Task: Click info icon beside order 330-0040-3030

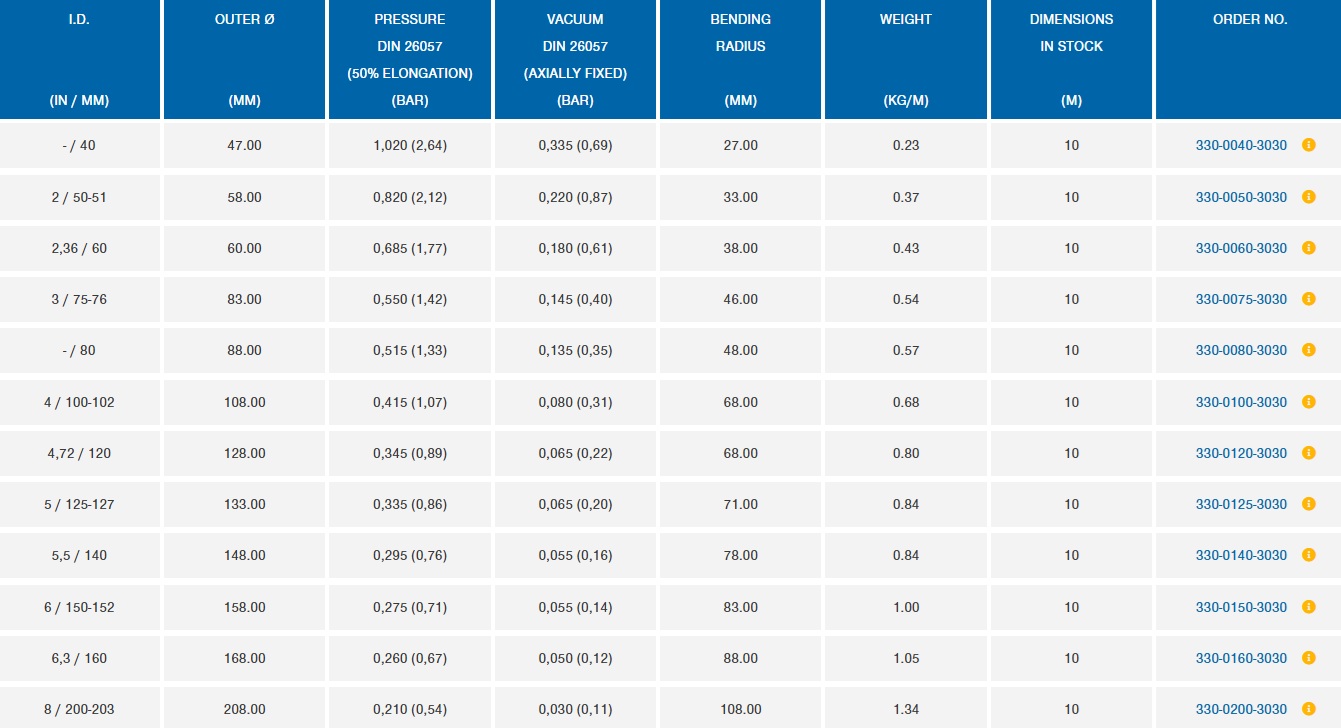Action: click(x=1308, y=145)
